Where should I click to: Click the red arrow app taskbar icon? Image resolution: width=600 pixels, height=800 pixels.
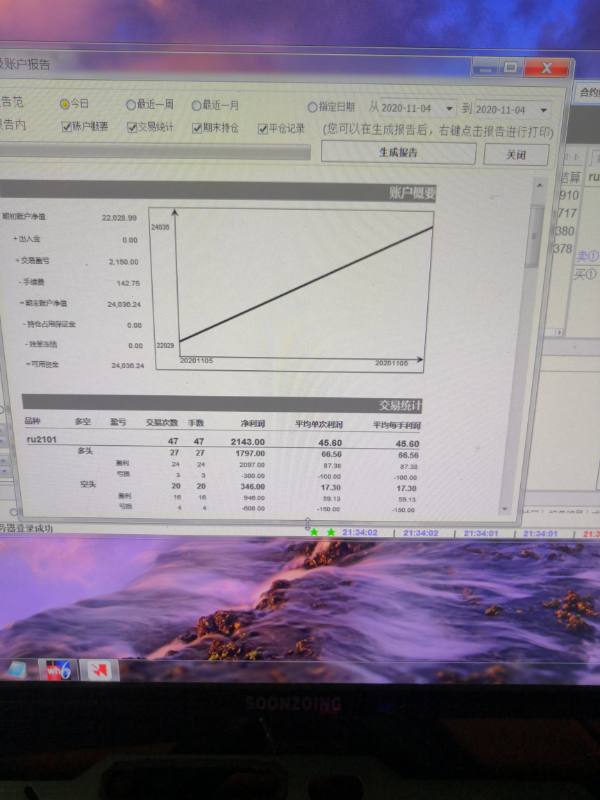click(99, 670)
